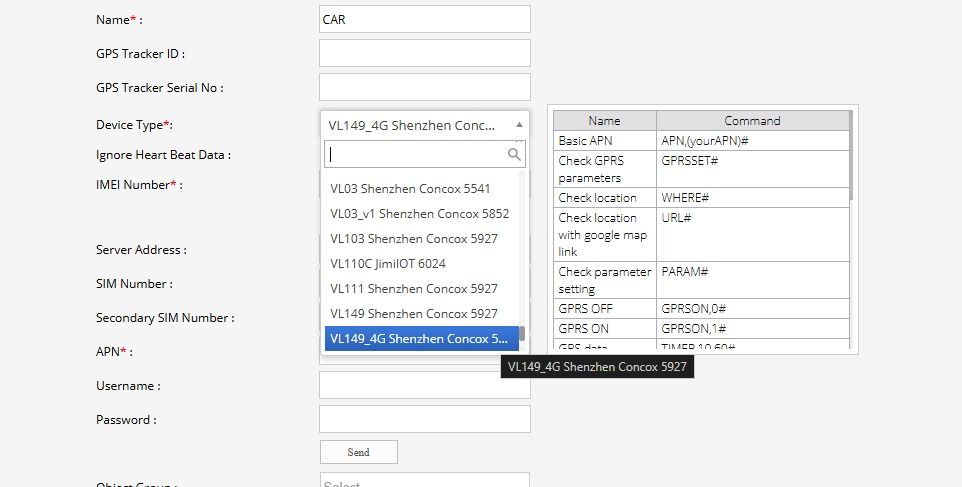Select VL03 Shenzhen Concox 5541 option
The width and height of the screenshot is (962, 487).
tap(421, 189)
